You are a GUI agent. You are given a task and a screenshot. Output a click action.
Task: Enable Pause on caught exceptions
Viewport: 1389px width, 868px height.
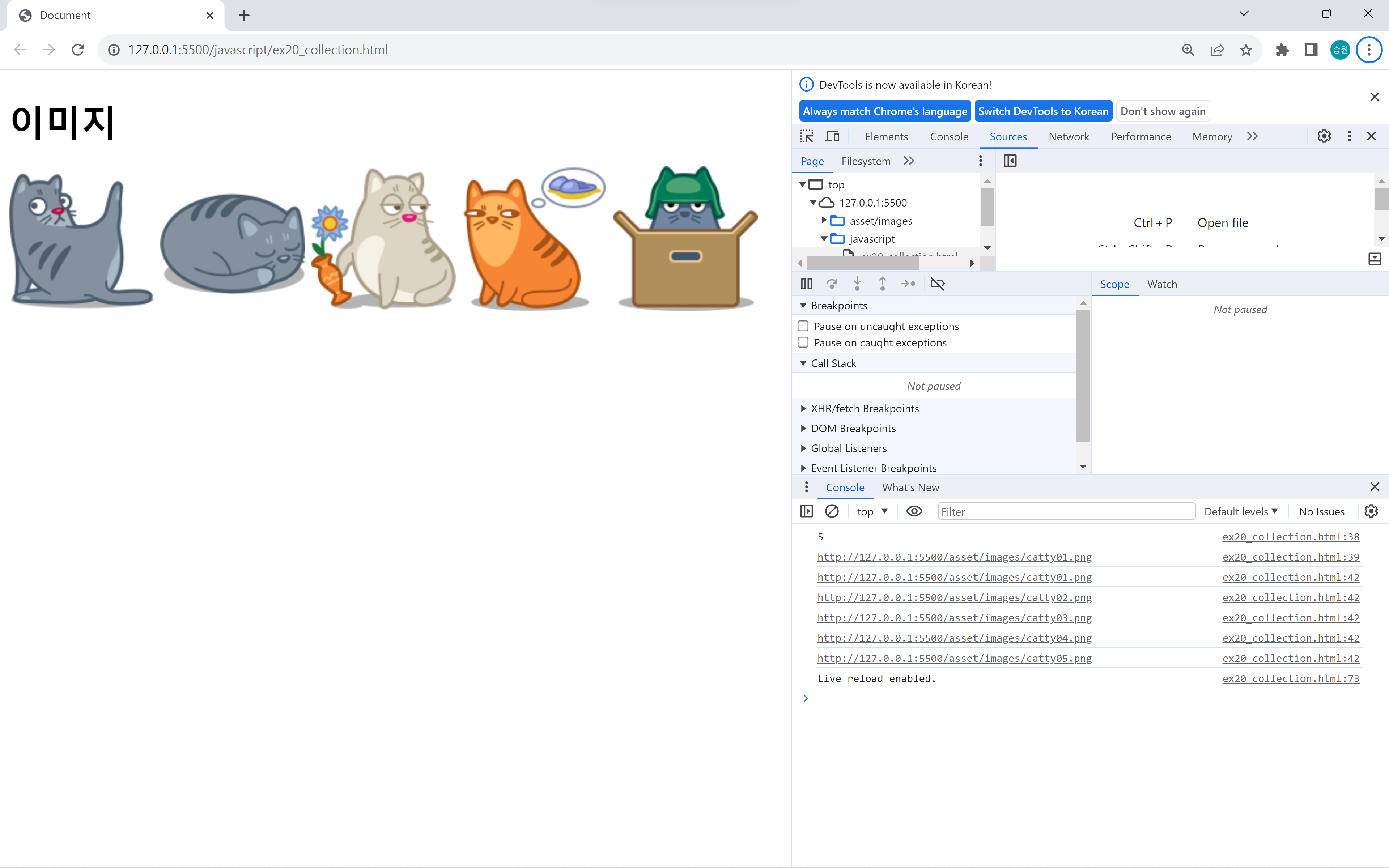[803, 343]
